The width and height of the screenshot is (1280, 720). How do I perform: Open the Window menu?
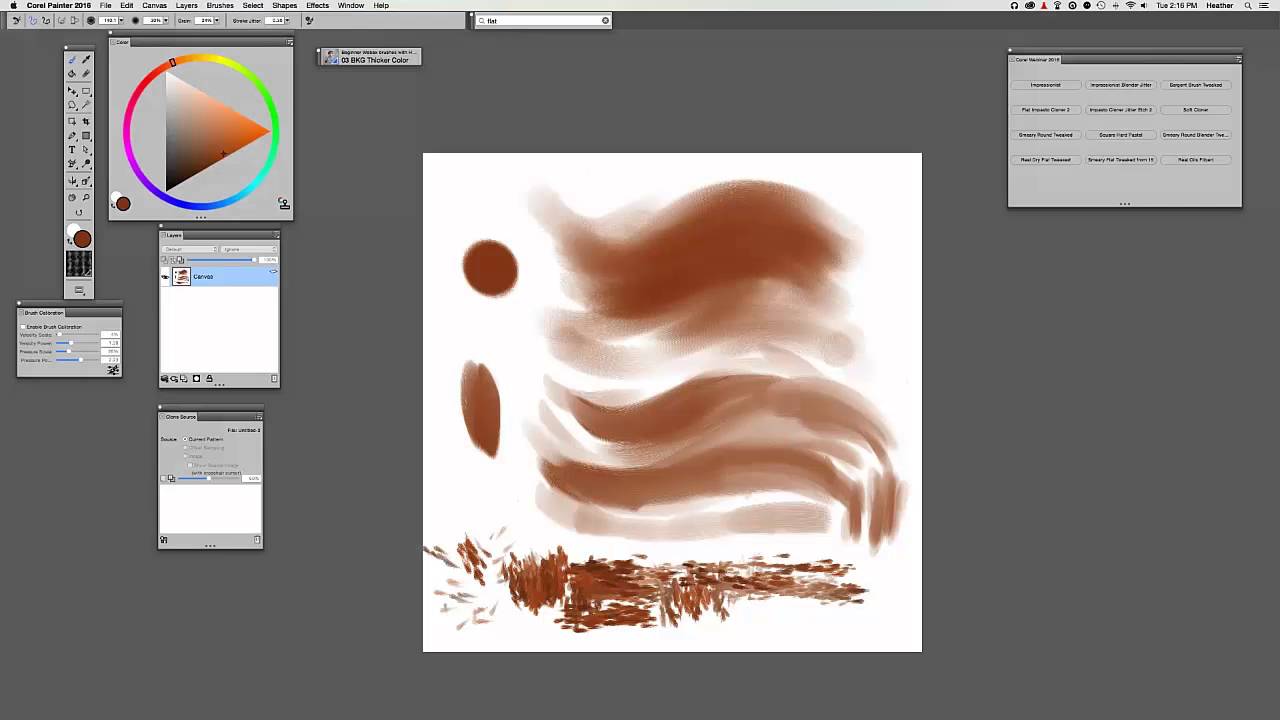(x=351, y=5)
